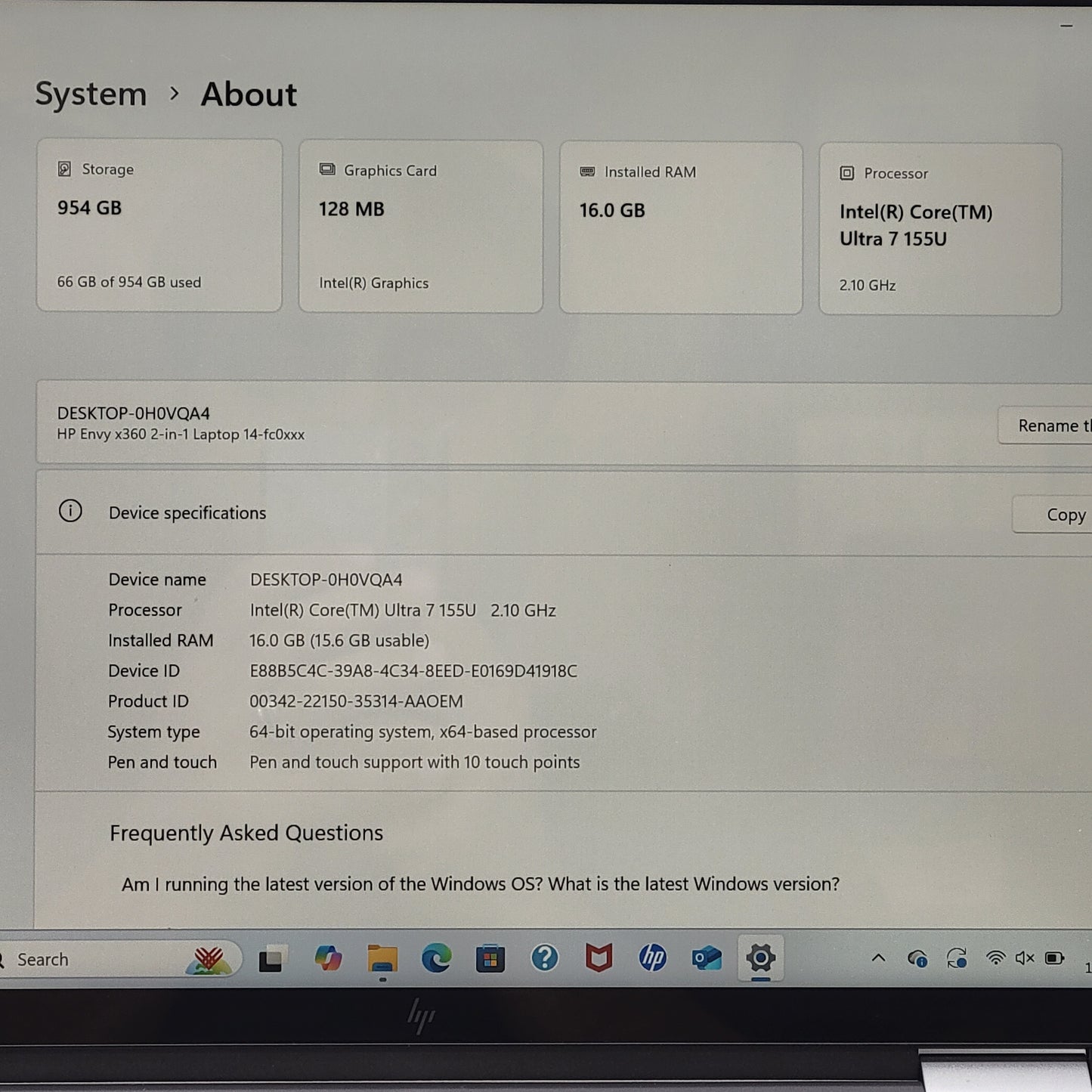Click the Device specifications info icon
Image resolution: width=1092 pixels, height=1092 pixels.
tap(71, 512)
